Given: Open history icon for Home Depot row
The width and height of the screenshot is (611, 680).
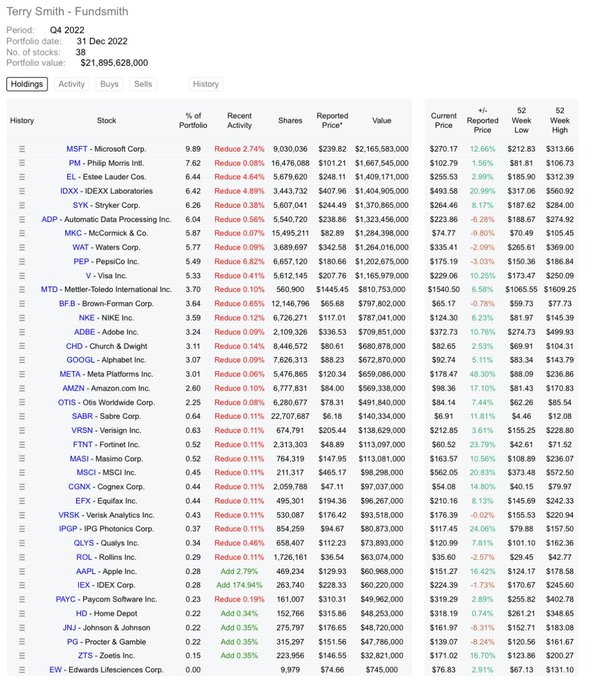Looking at the screenshot, I should (22, 614).
